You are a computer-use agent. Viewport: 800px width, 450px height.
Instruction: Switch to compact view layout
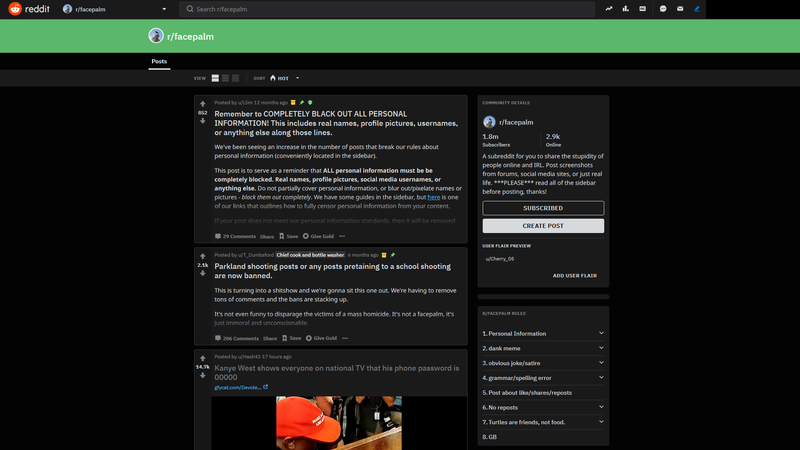235,78
